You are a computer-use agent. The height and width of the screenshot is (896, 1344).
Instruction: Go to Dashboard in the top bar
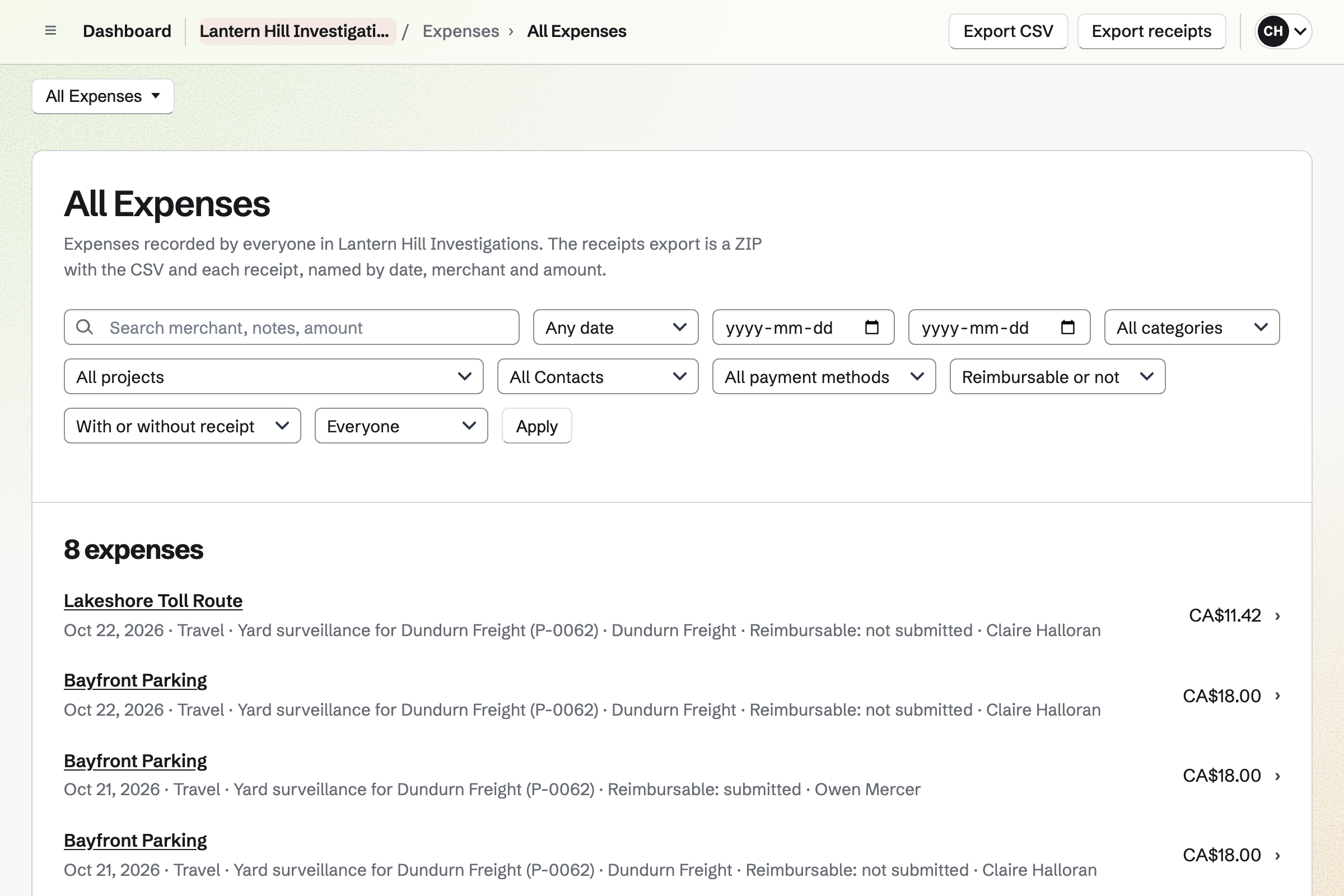click(127, 31)
